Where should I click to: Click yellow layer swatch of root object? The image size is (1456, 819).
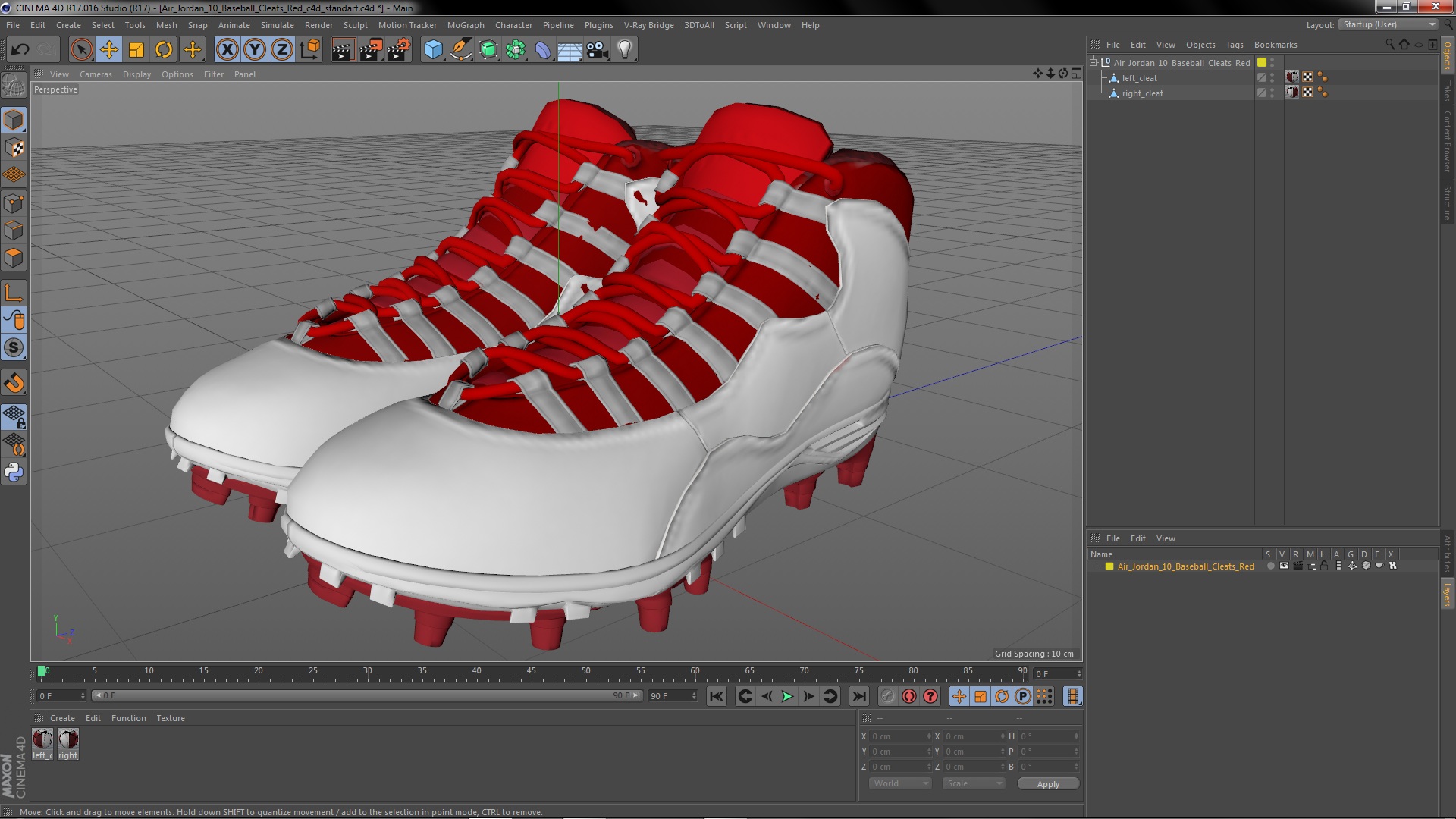point(1261,63)
